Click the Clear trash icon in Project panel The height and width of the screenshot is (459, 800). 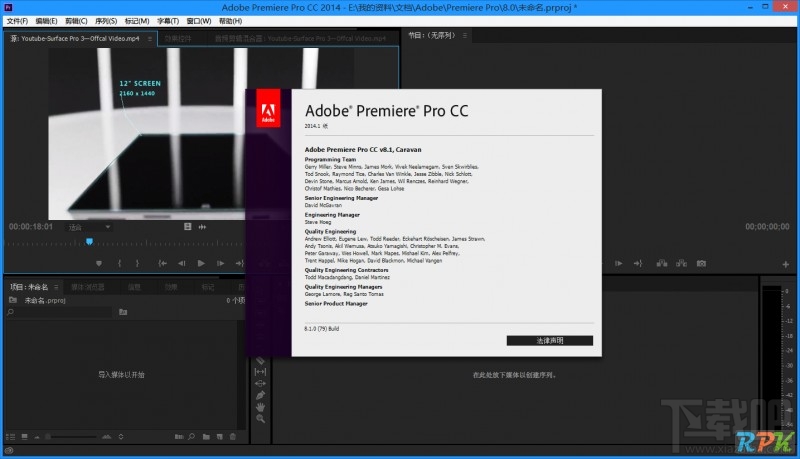[x=233, y=437]
